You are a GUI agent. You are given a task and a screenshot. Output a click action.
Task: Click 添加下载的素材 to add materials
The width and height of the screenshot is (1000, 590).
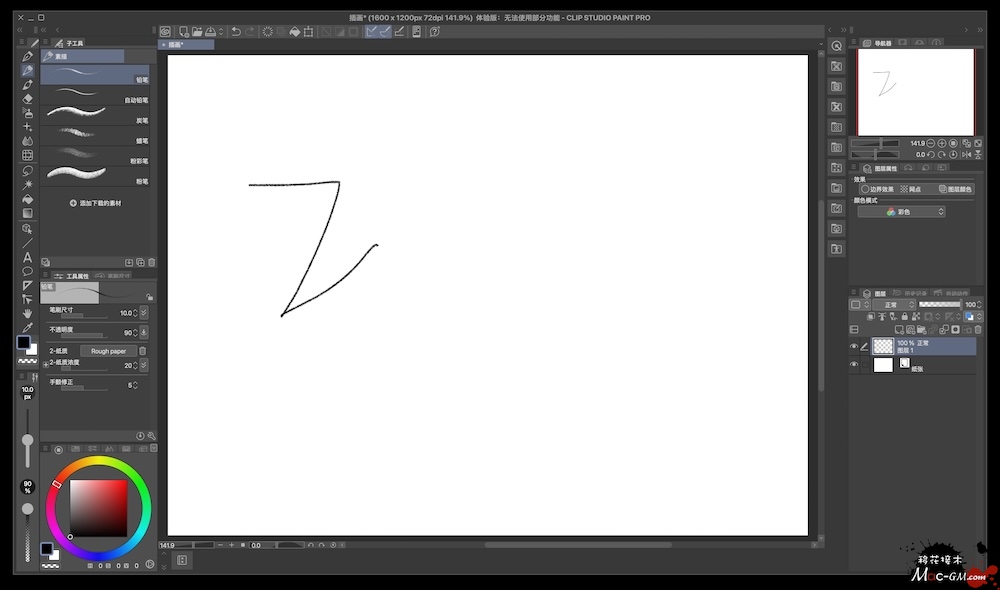pos(96,203)
